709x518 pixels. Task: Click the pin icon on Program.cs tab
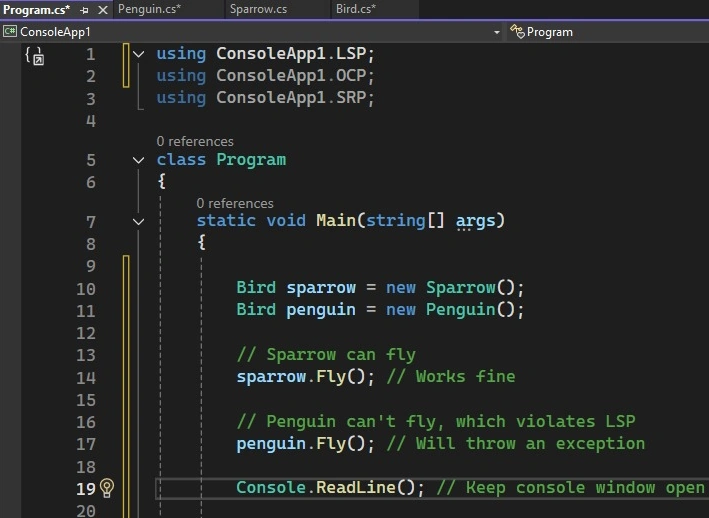pyautogui.click(x=84, y=10)
